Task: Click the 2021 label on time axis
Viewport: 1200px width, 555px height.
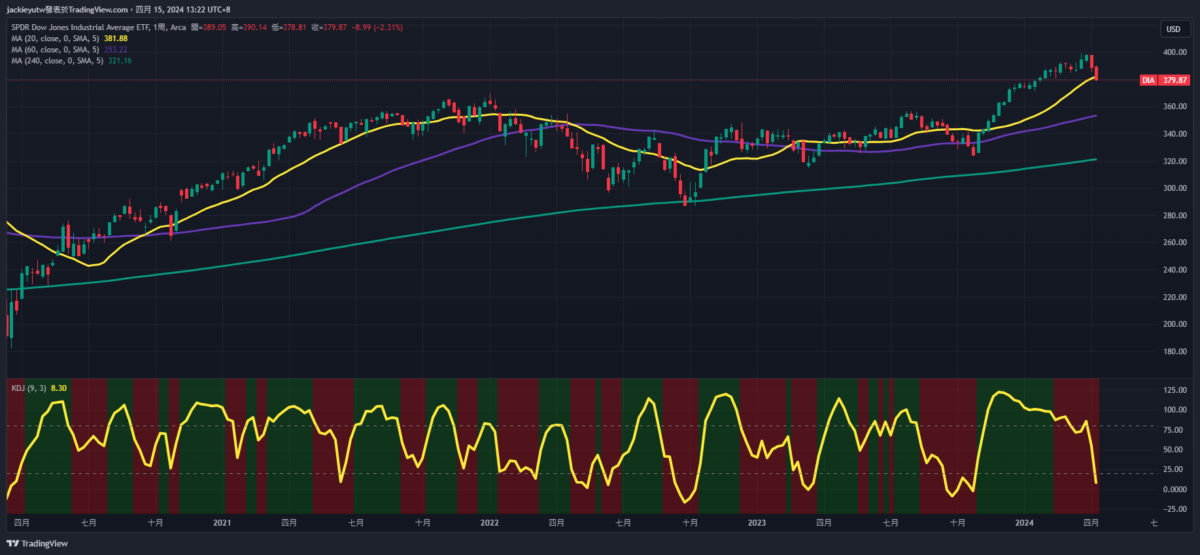Action: (222, 522)
